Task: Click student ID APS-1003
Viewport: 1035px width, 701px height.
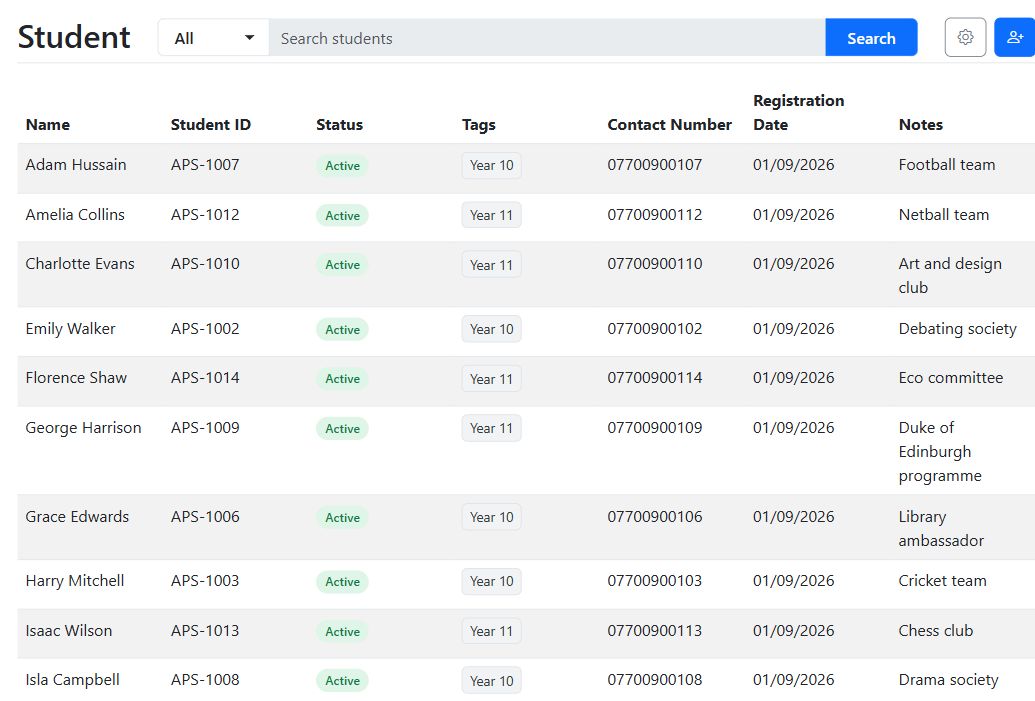Action: coord(205,581)
